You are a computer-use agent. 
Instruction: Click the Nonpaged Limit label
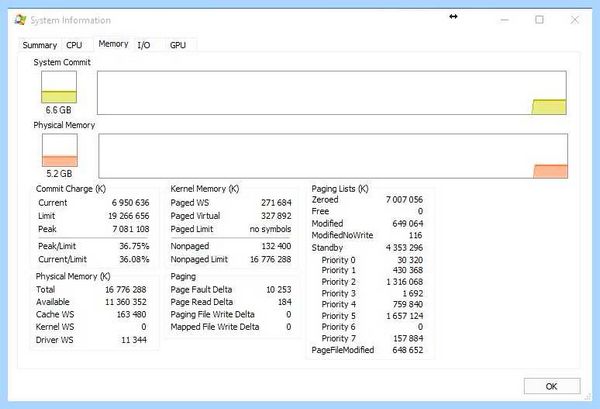click(199, 259)
